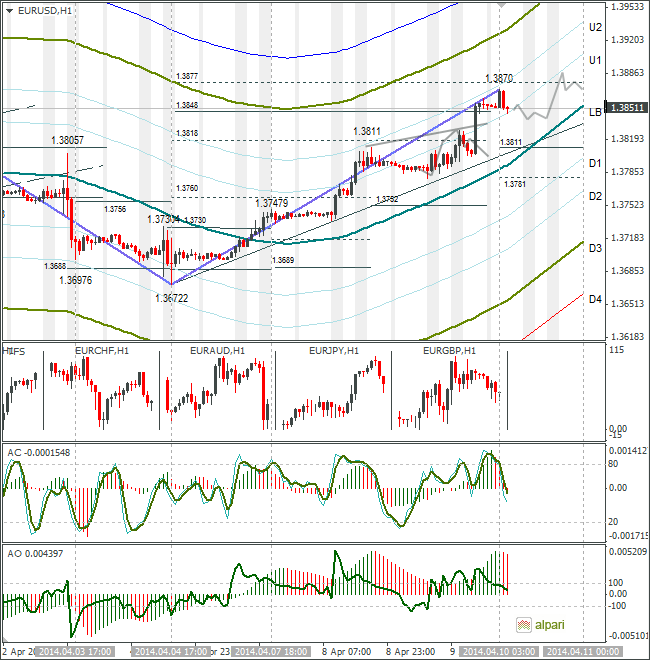This screenshot has width=650, height=660.
Task: Click the 1.37523 price axis value
Action: point(627,205)
